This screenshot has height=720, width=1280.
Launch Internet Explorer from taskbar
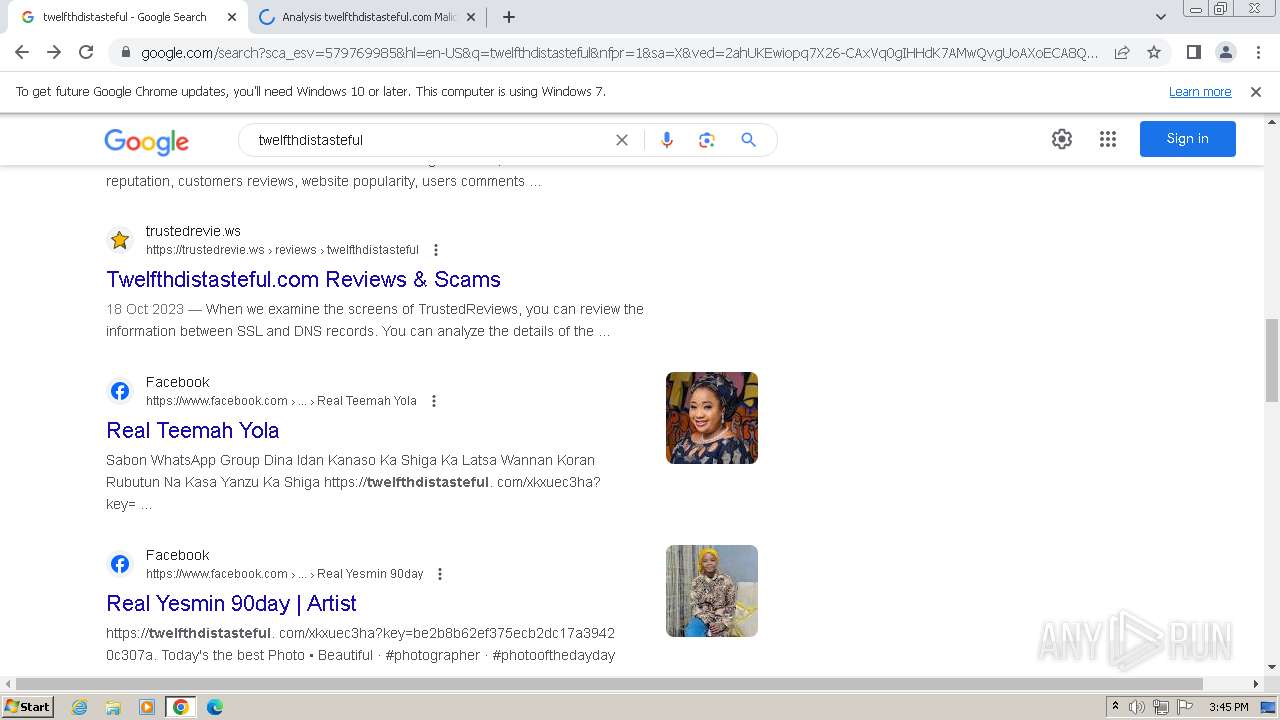click(80, 707)
